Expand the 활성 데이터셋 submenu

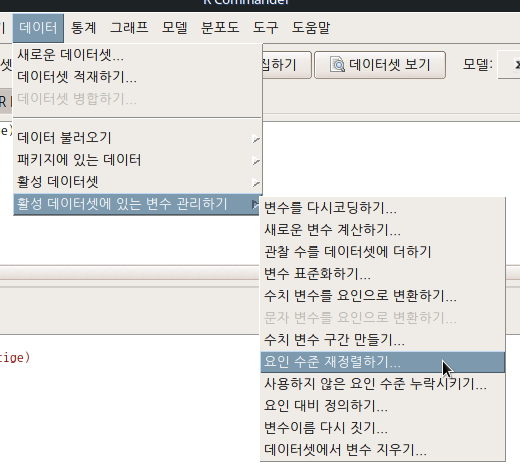[x=137, y=182]
